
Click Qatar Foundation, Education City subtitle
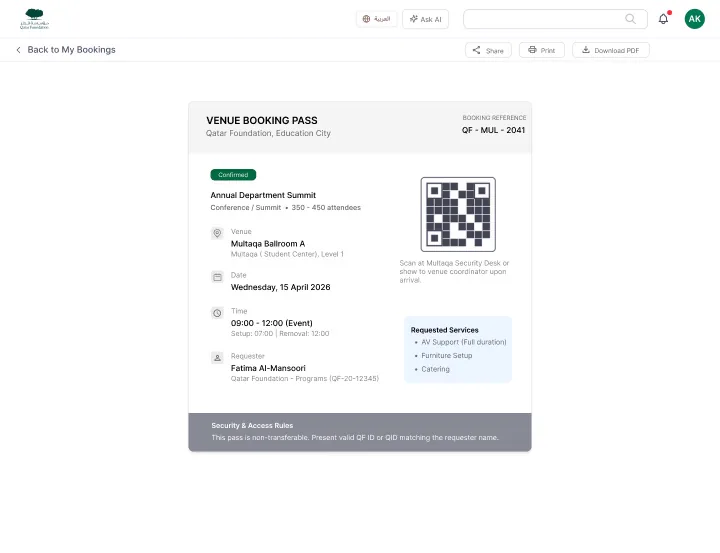point(268,133)
